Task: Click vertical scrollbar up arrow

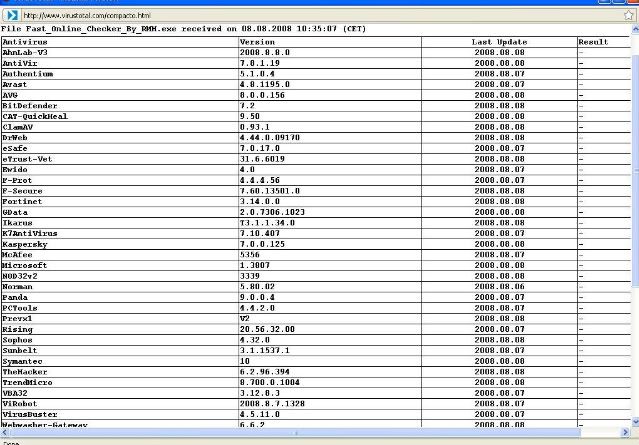Action: [635, 29]
